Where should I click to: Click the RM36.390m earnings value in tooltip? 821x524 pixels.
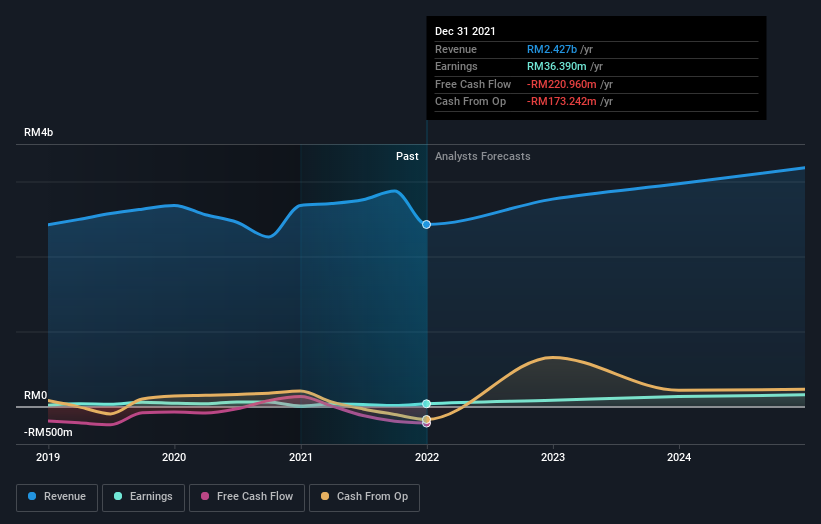[557, 66]
